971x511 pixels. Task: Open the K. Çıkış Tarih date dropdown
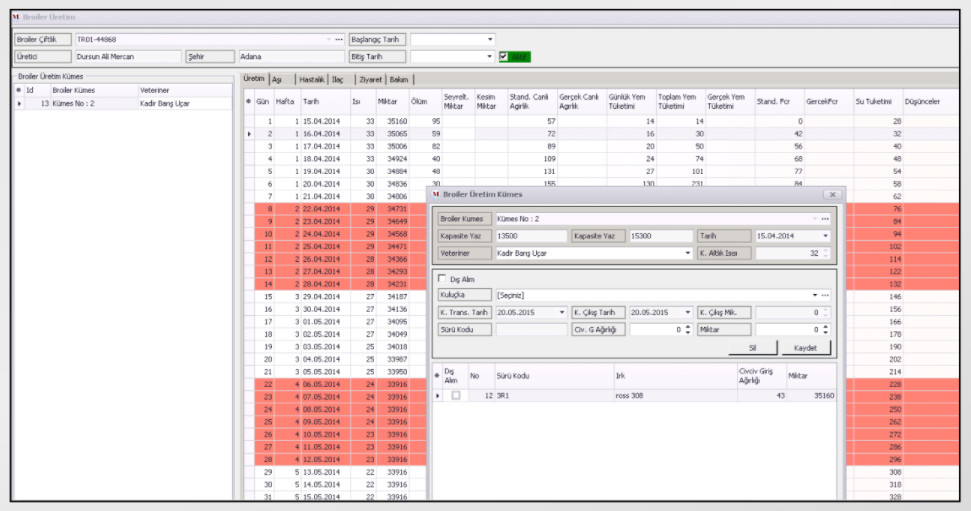[x=687, y=313]
